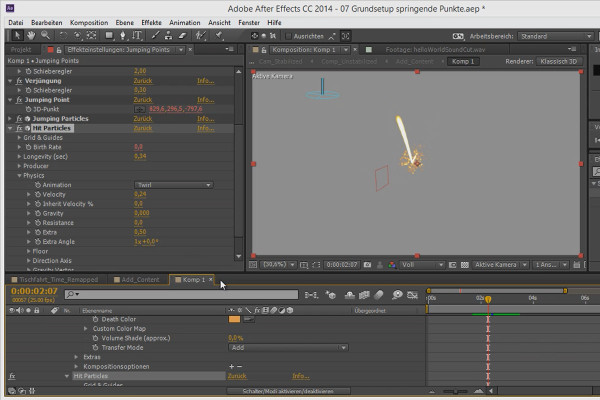Image resolution: width=600 pixels, height=400 pixels.
Task: Select the Hand tool
Action: [x=31, y=36]
